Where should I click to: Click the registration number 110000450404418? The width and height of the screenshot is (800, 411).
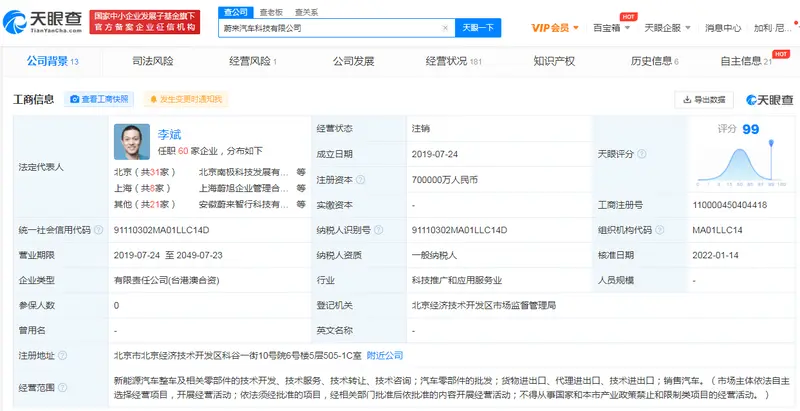[x=730, y=205]
